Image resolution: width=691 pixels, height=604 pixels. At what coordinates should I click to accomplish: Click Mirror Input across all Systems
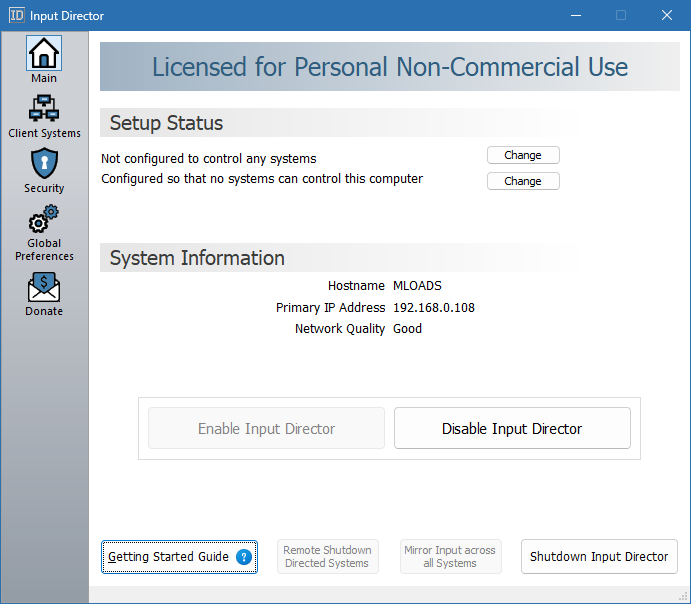click(450, 557)
